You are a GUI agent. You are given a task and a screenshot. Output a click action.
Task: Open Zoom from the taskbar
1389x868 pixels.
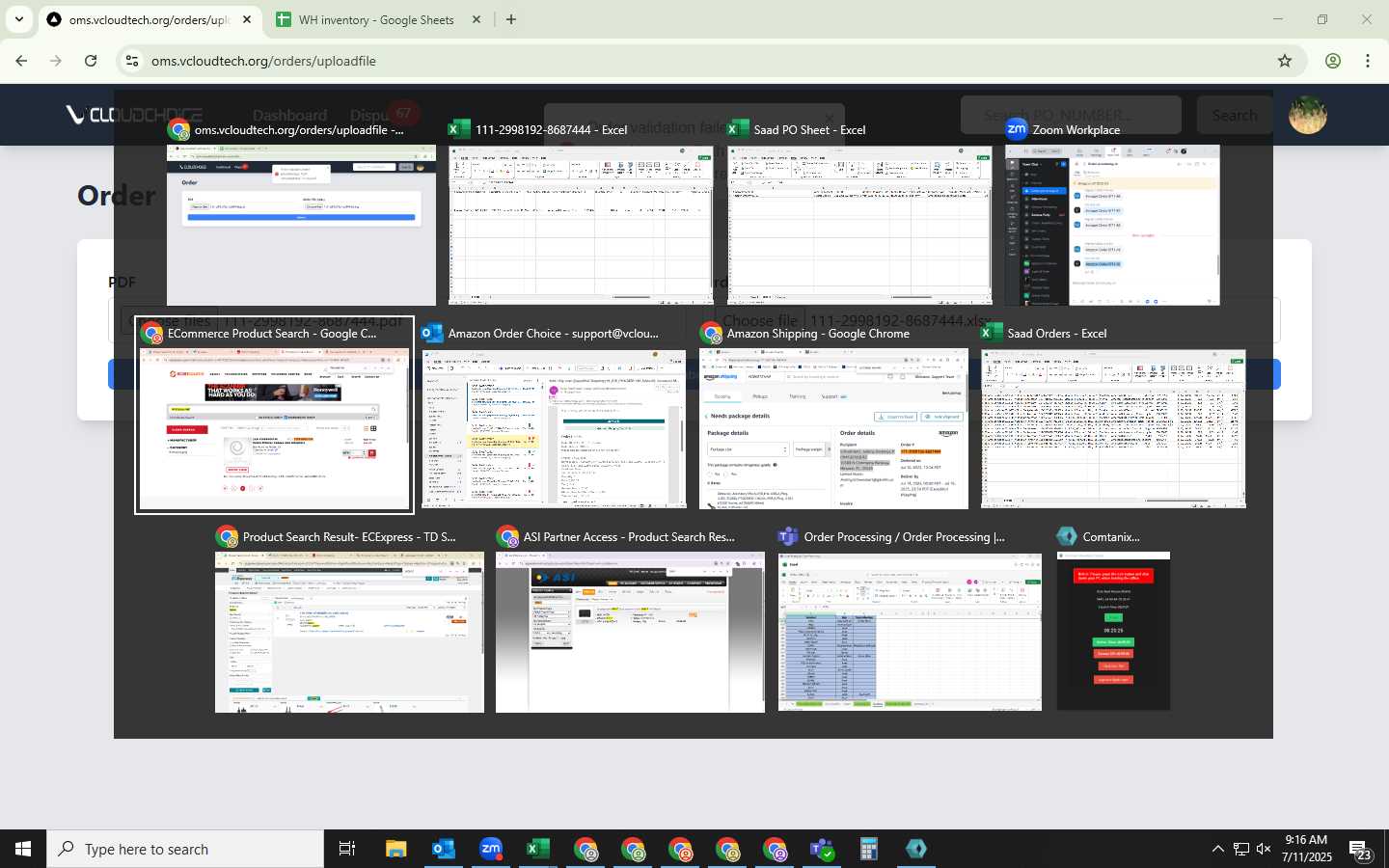pos(491,849)
